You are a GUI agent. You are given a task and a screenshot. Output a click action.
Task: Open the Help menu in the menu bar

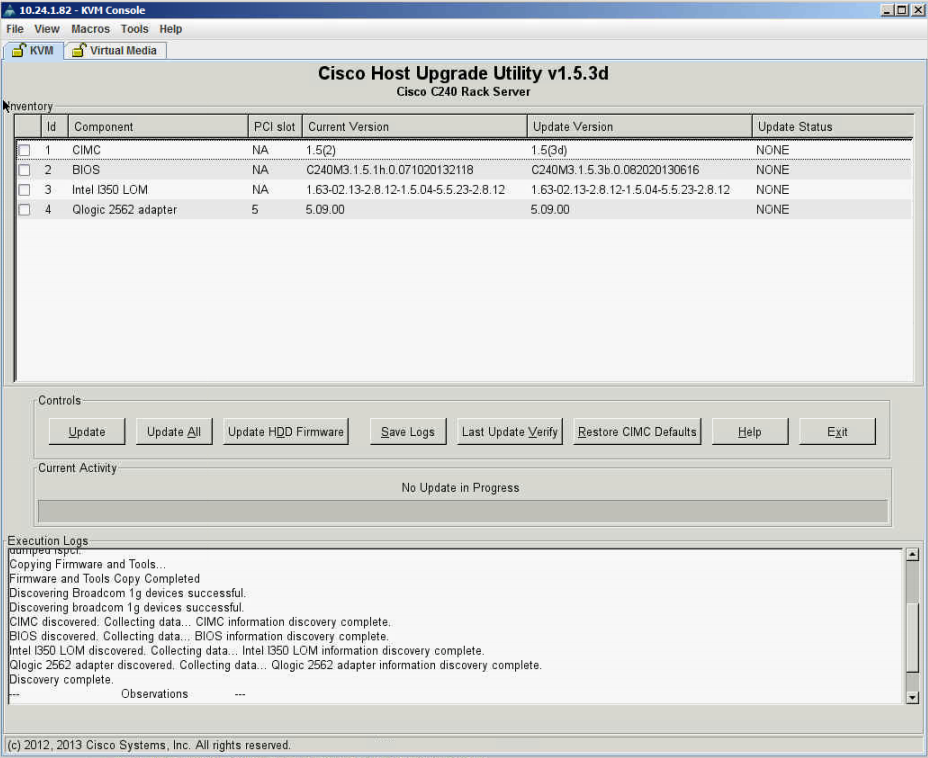(170, 29)
